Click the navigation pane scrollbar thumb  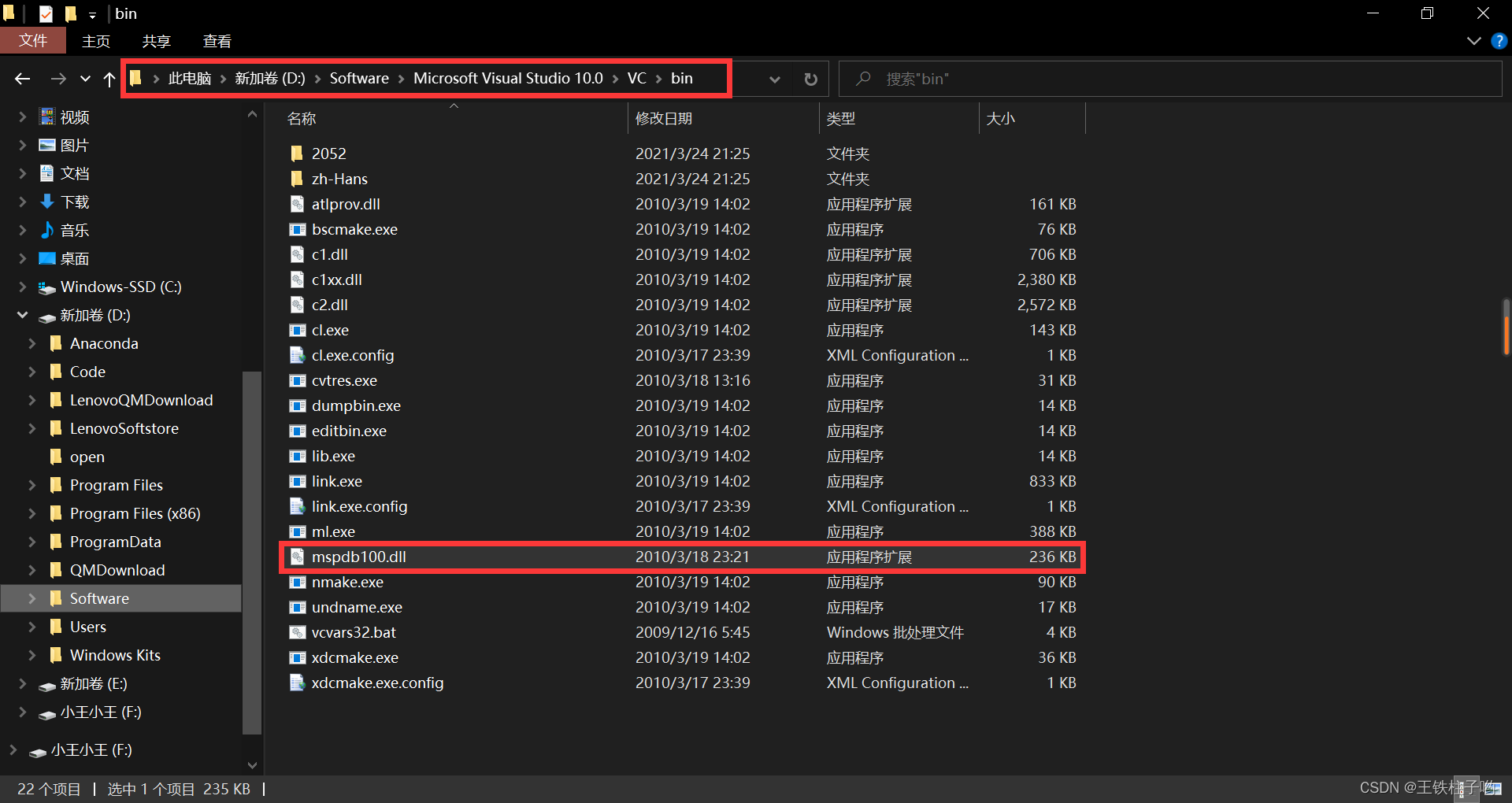point(252,551)
